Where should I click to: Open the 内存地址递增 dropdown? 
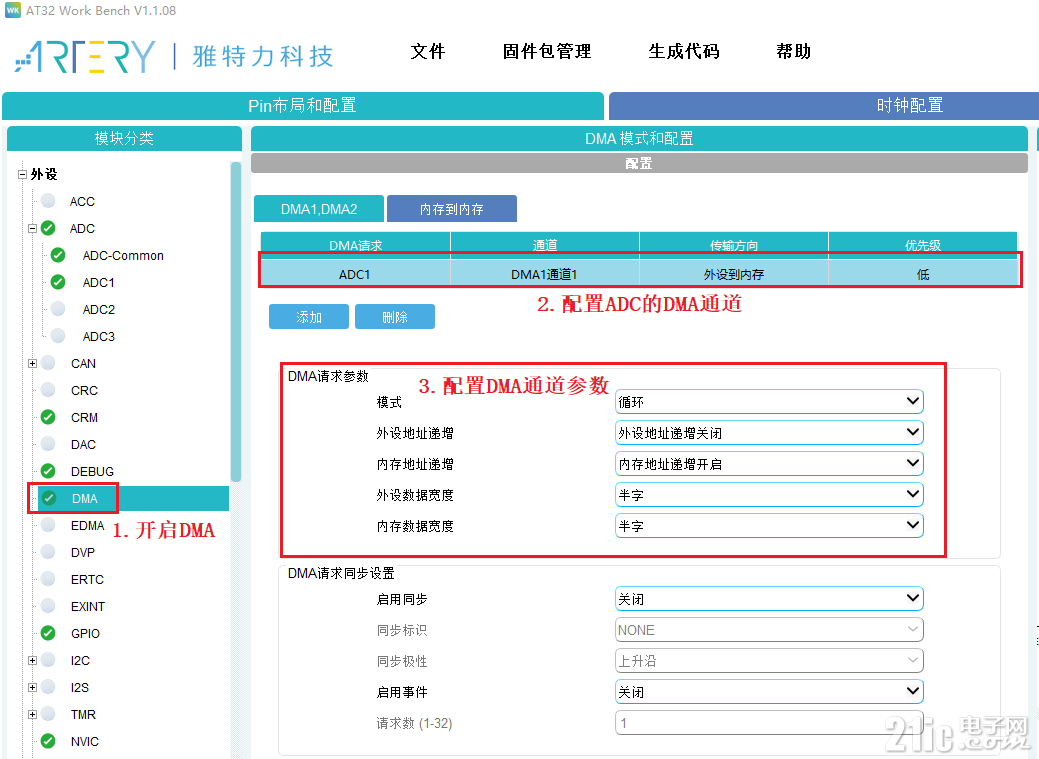769,464
